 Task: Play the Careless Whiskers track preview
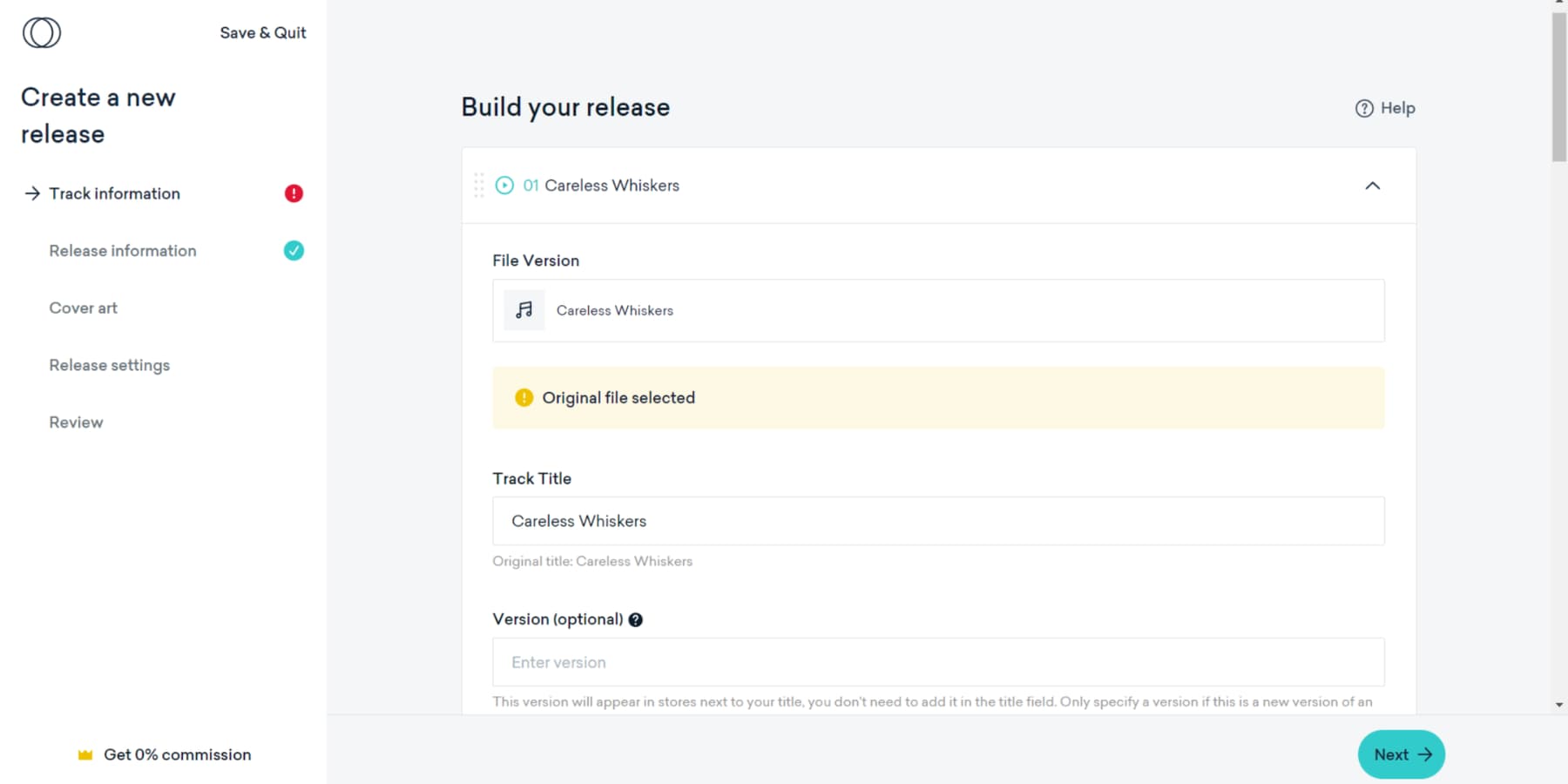tap(504, 185)
